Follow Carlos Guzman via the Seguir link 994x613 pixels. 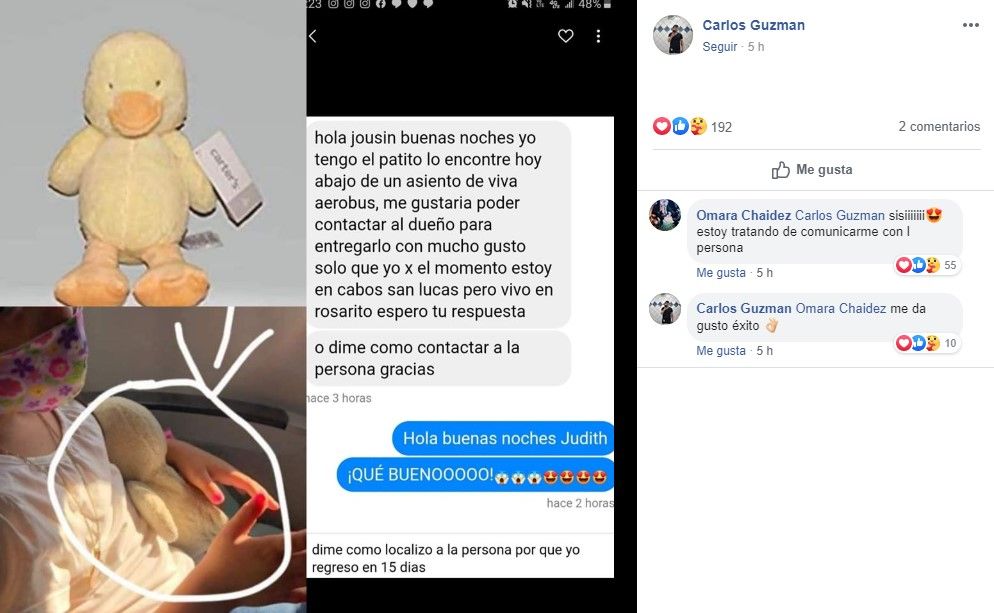720,47
